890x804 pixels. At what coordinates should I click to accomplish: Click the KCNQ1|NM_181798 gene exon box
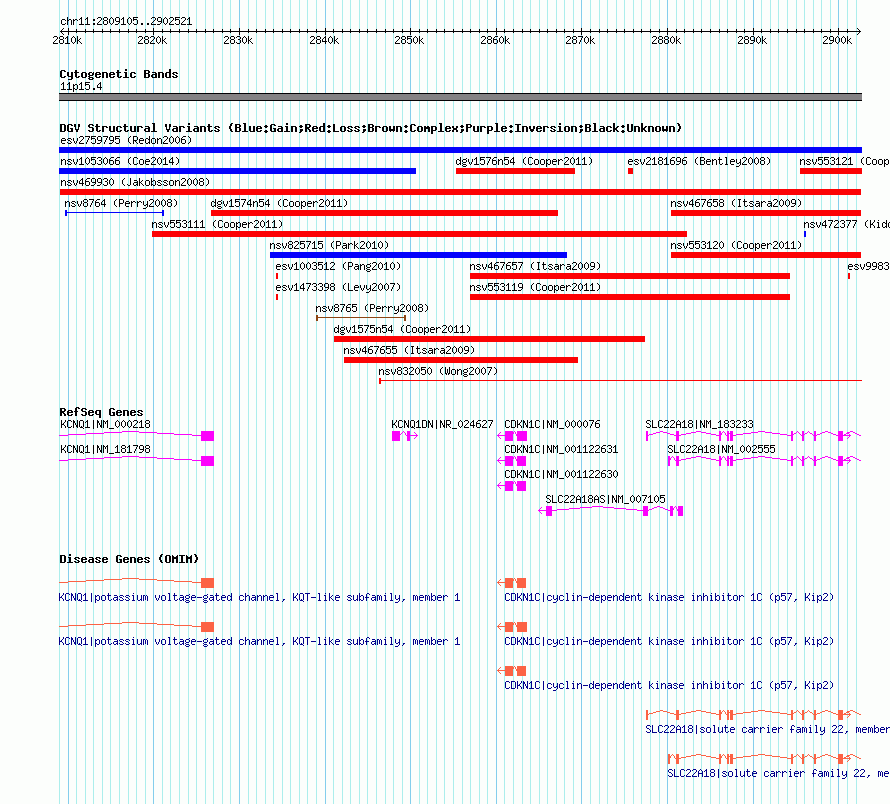click(208, 461)
